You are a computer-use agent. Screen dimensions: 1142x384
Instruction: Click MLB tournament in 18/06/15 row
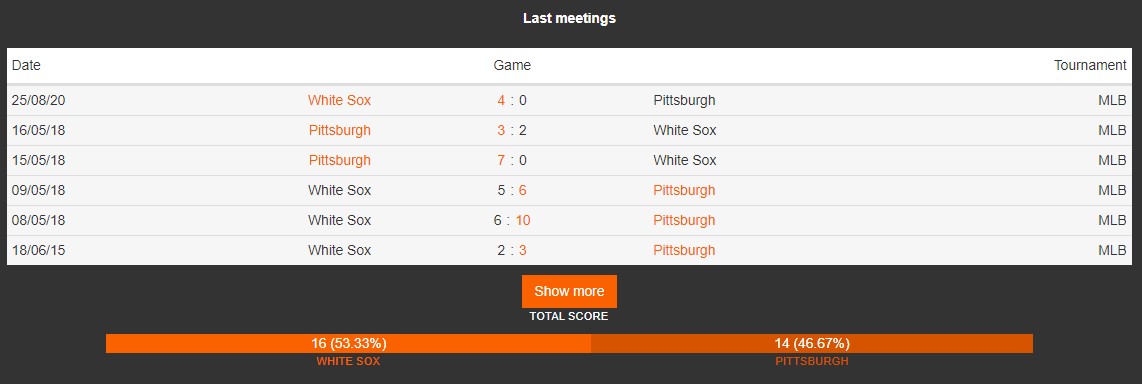1112,250
